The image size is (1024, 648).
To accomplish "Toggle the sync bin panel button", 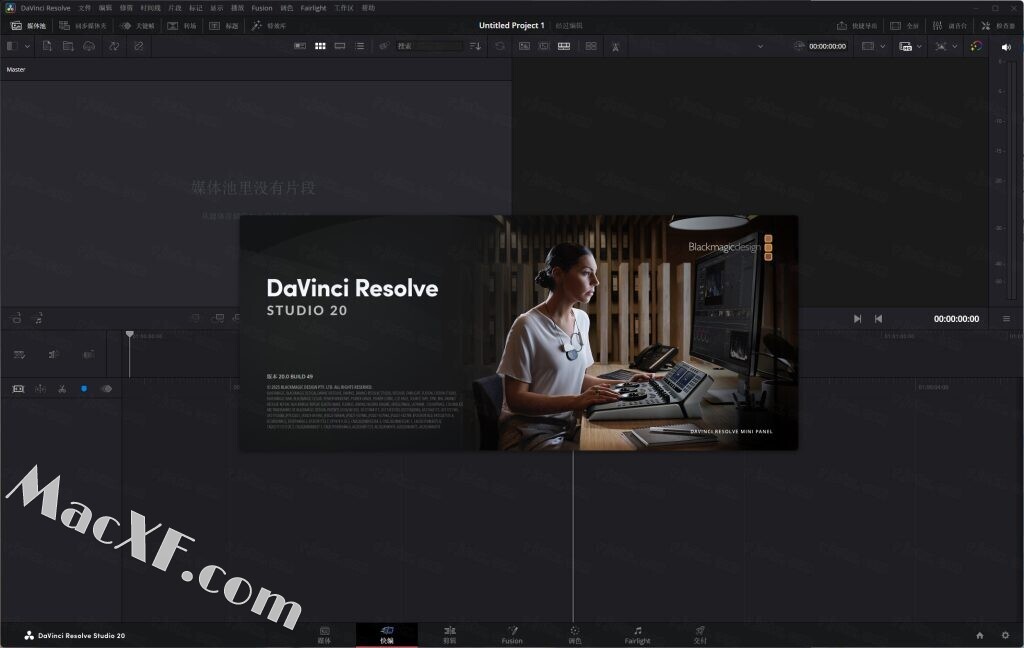I will [x=83, y=25].
